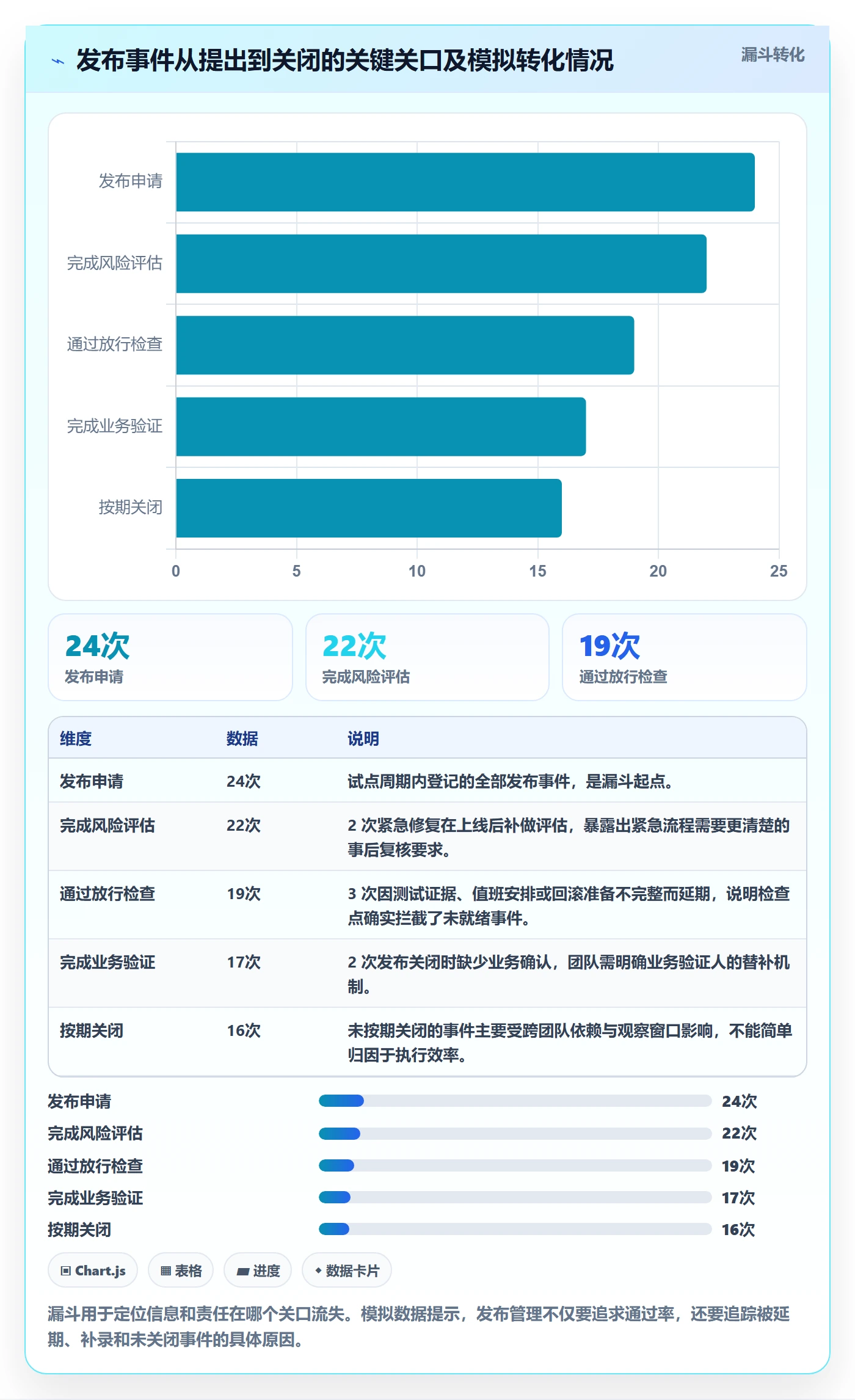This screenshot has height=1400, width=855.
Task: Click the 完成业务验证 table row label
Action: (107, 962)
